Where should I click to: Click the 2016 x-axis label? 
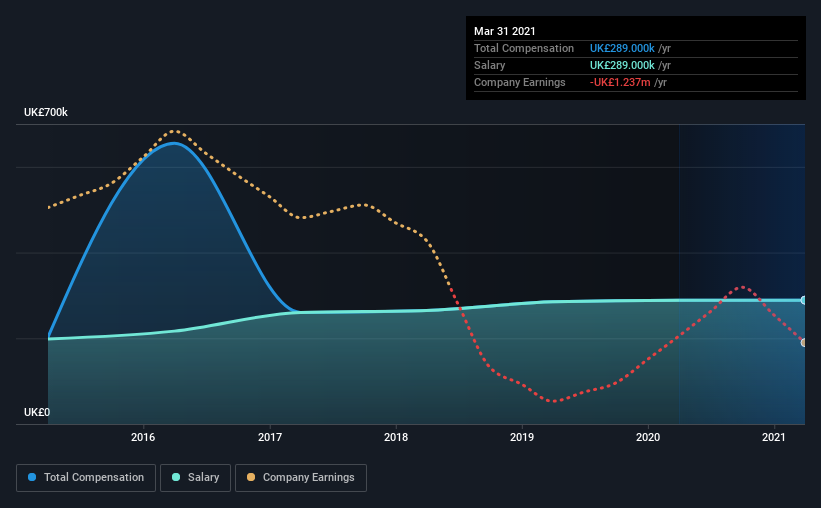tap(143, 437)
